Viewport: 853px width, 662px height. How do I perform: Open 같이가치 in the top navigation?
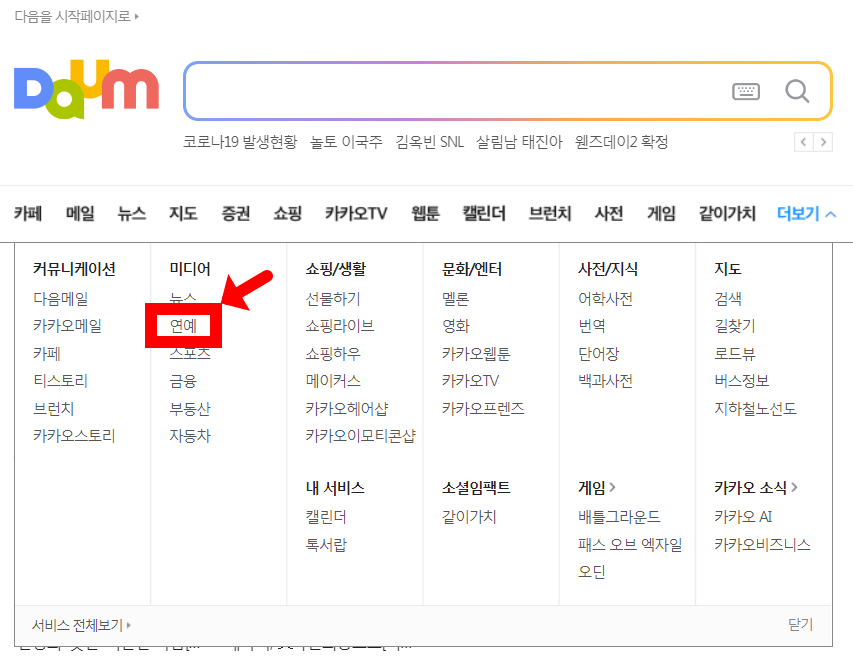727,214
